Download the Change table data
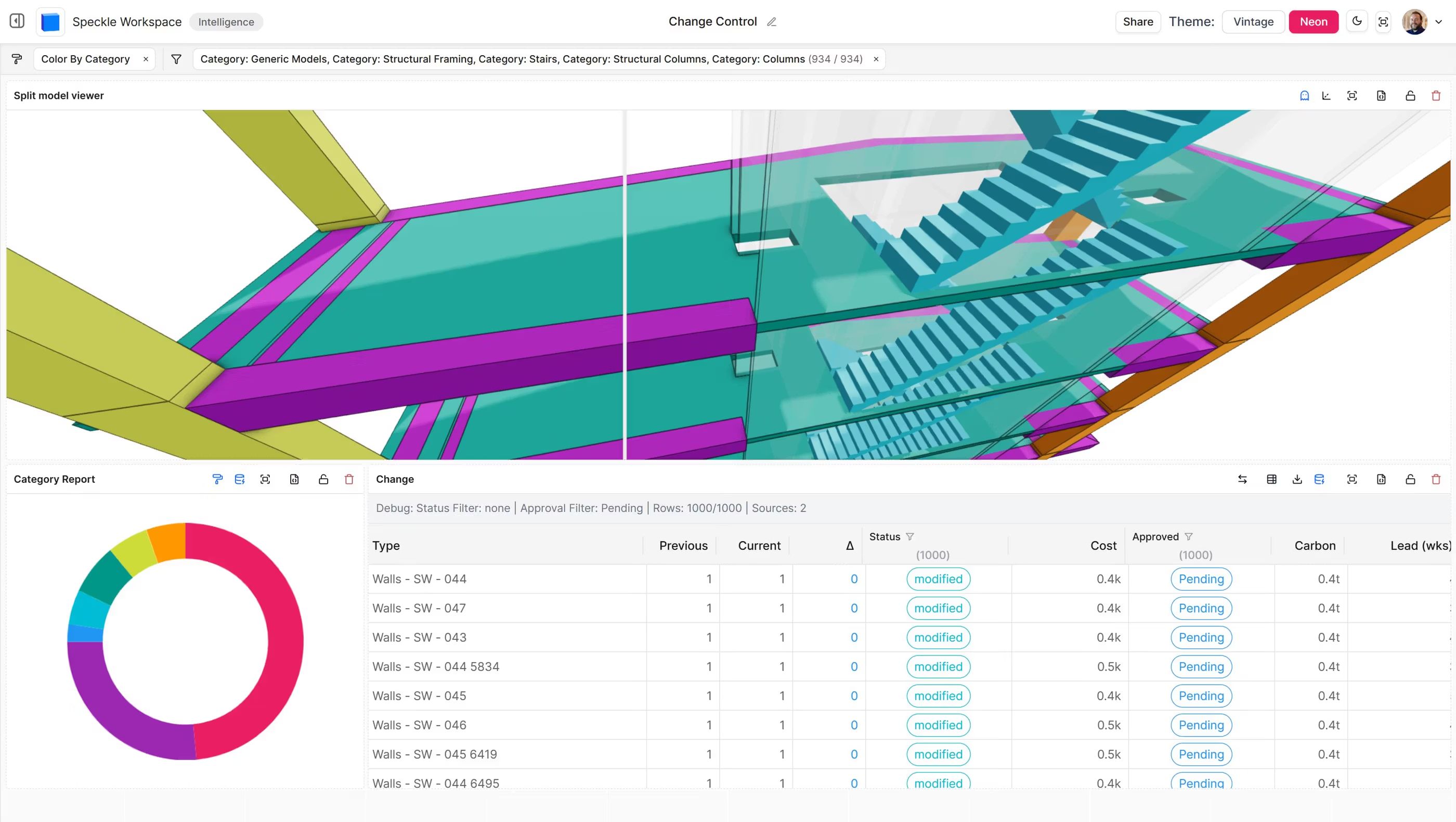The width and height of the screenshot is (1456, 822). (x=1297, y=479)
